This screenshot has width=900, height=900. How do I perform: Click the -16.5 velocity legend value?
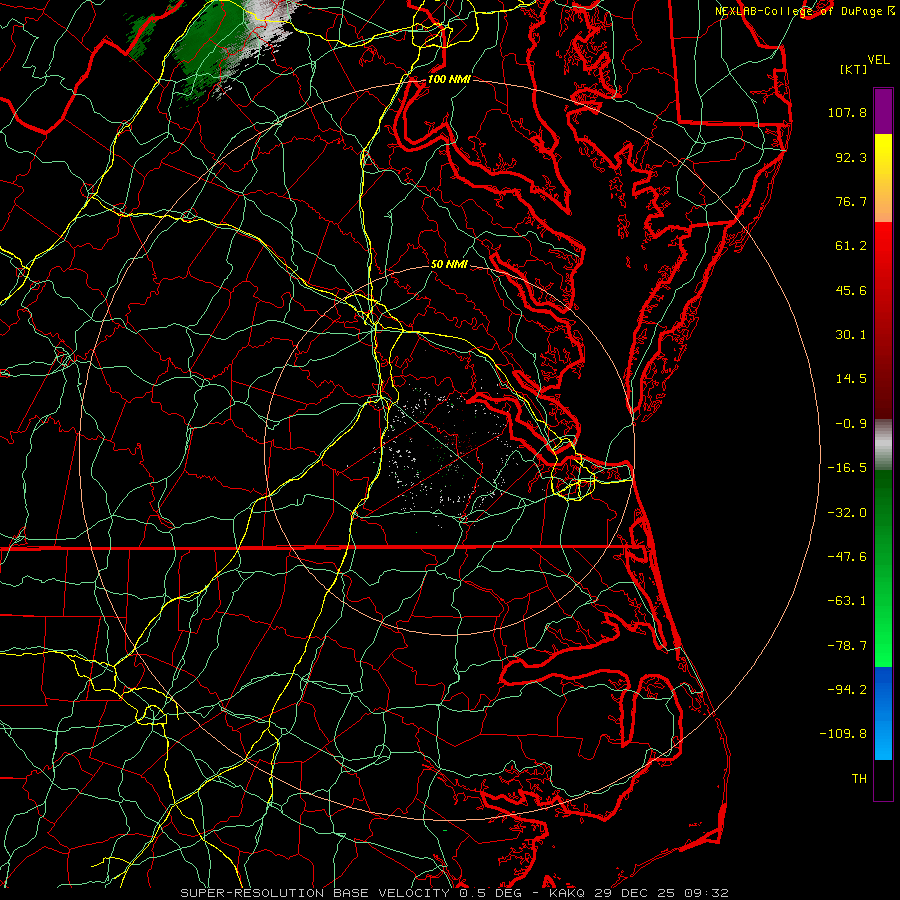pyautogui.click(x=847, y=468)
